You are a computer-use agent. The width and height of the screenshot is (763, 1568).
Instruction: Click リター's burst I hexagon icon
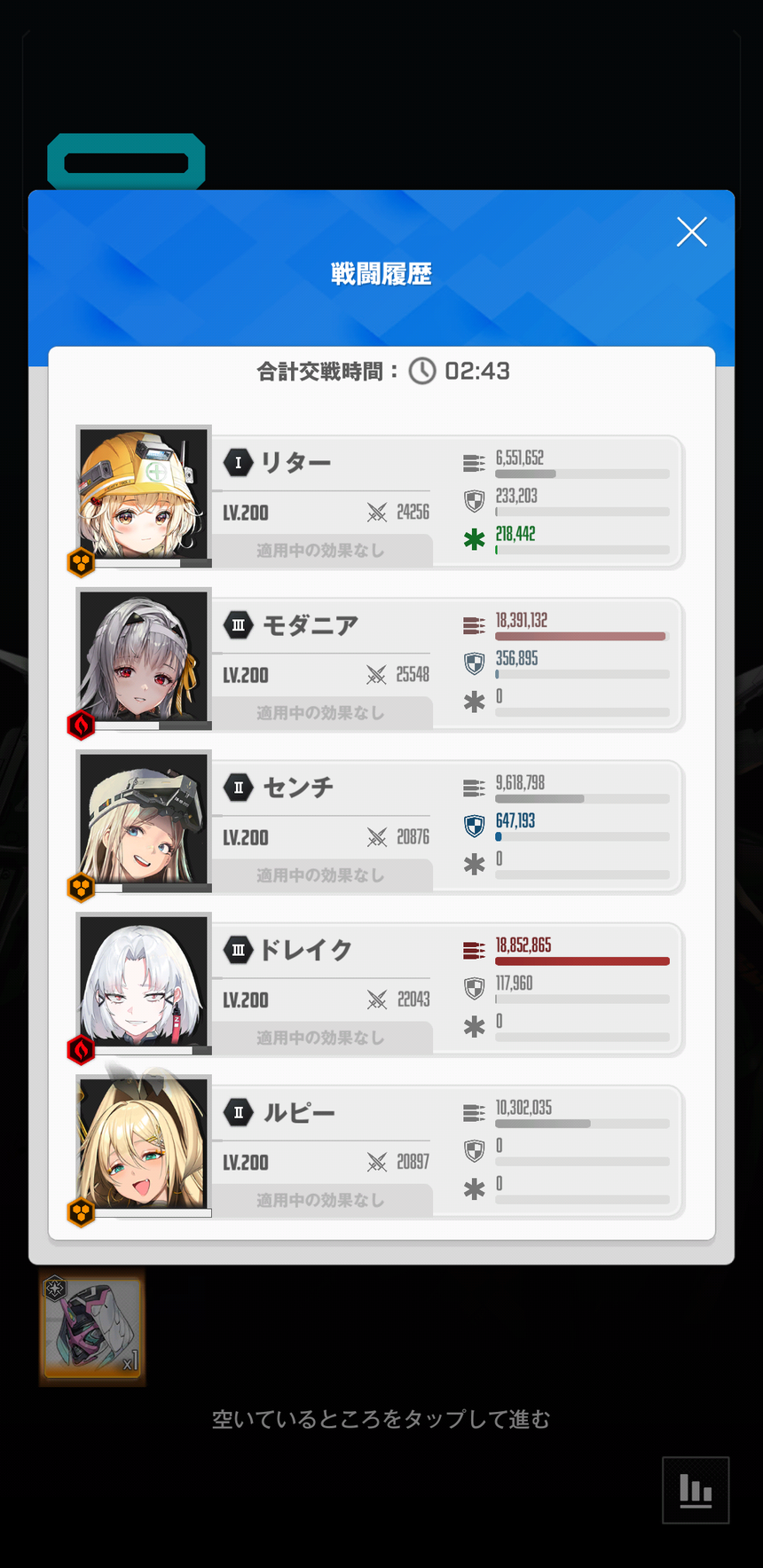(x=238, y=463)
